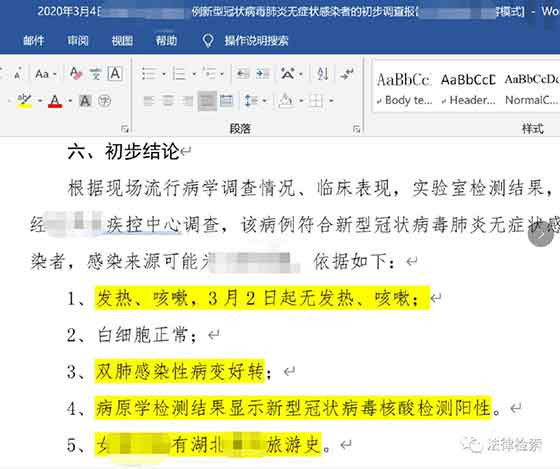
Task: Click the heading 六、初步结论
Action: (123, 151)
